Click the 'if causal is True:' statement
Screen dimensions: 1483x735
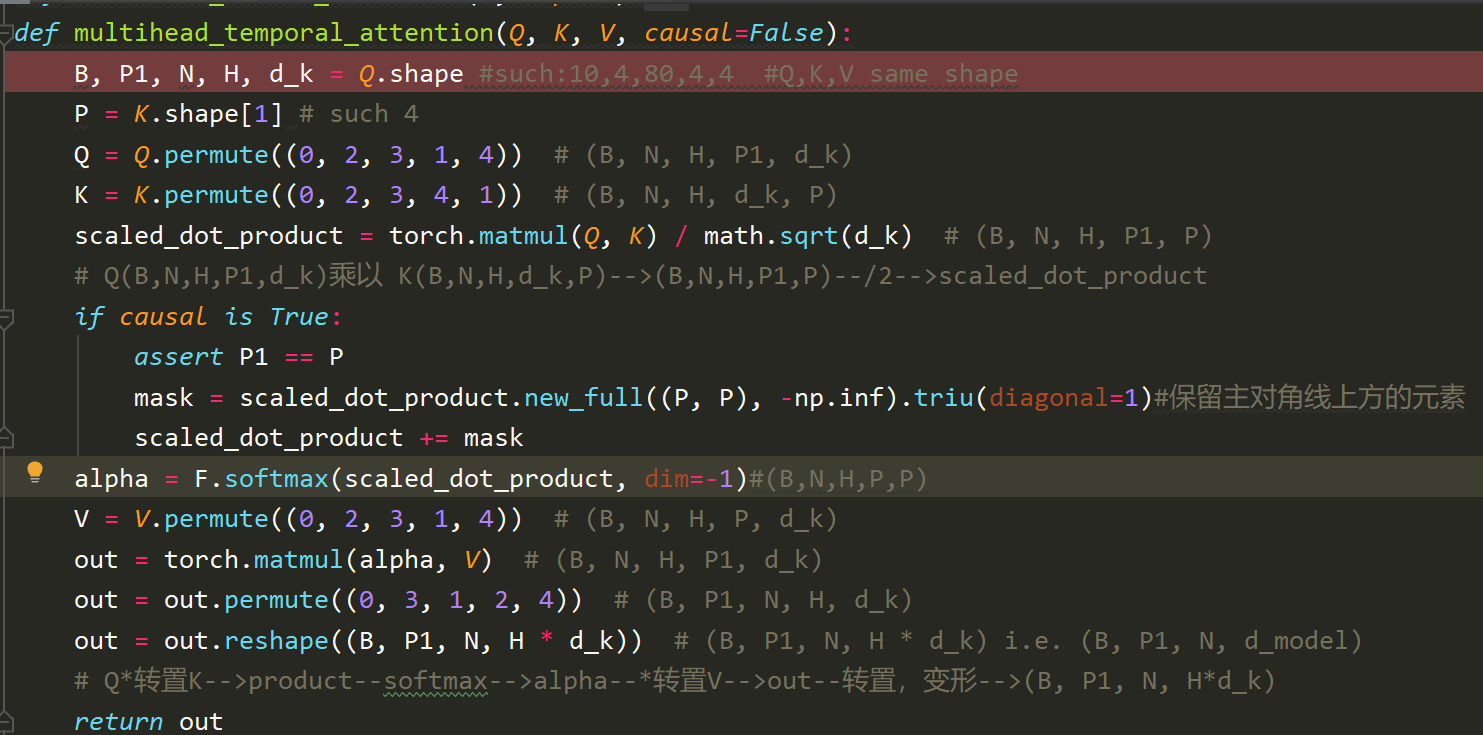208,317
